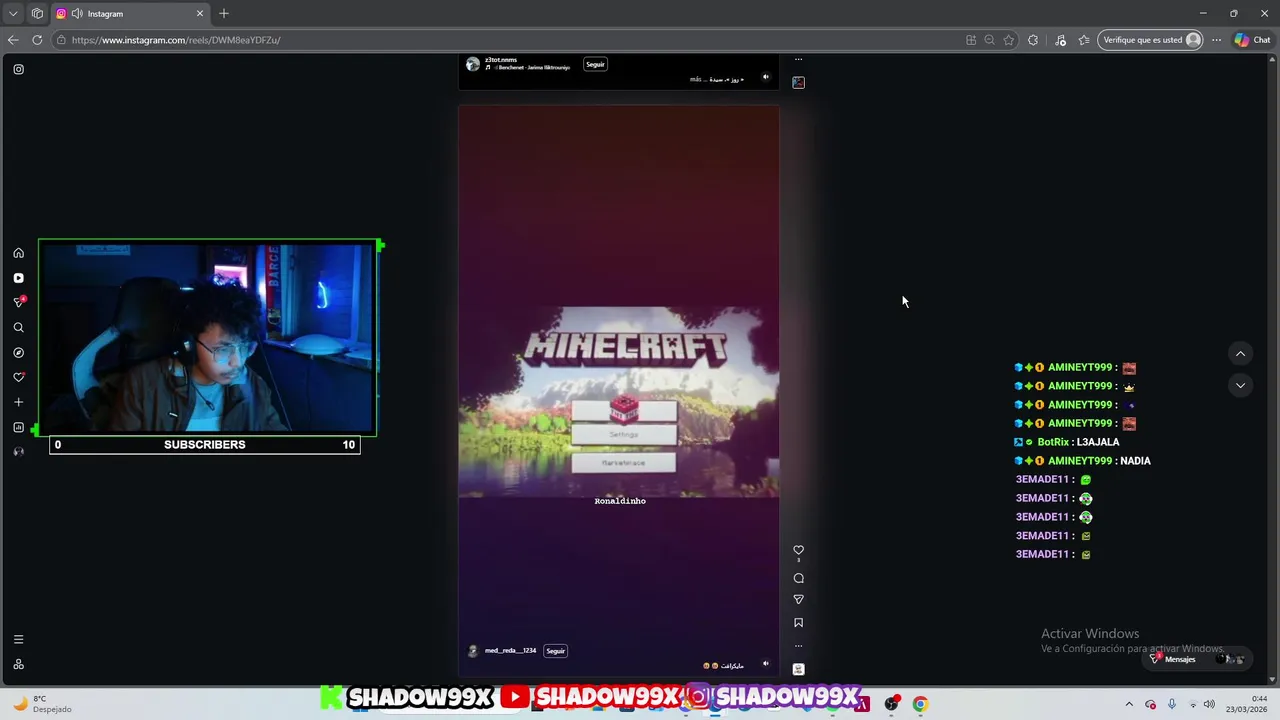The width and height of the screenshot is (1280, 720).
Task: Open the browser tab list dropdown
Action: click(13, 13)
